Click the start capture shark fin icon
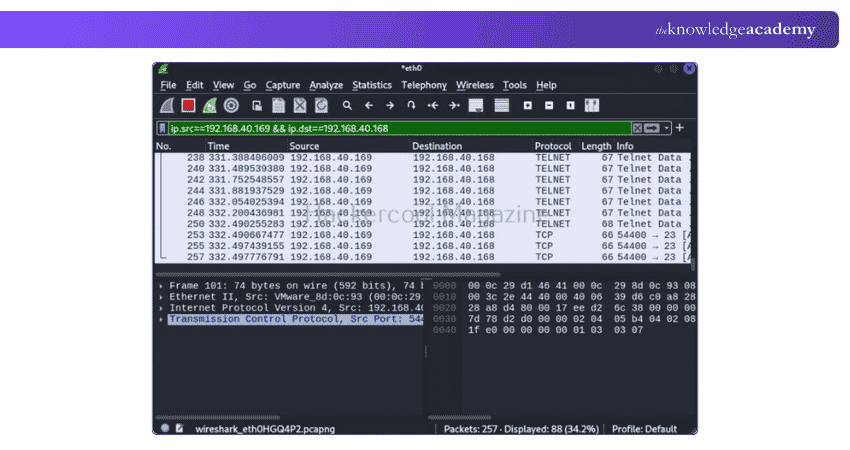The height and width of the screenshot is (450, 850). tap(167, 106)
